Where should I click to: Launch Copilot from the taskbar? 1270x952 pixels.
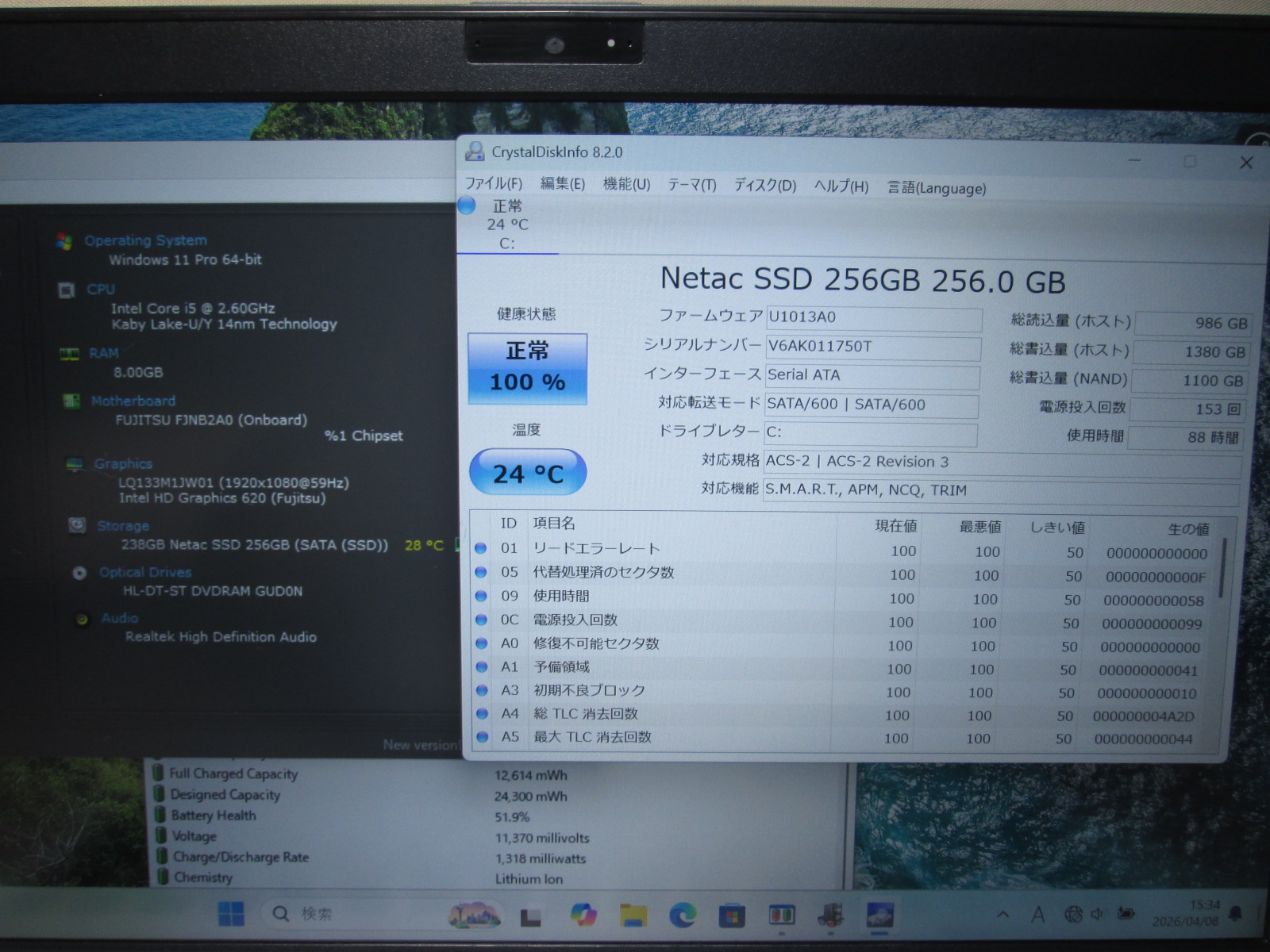point(583,915)
